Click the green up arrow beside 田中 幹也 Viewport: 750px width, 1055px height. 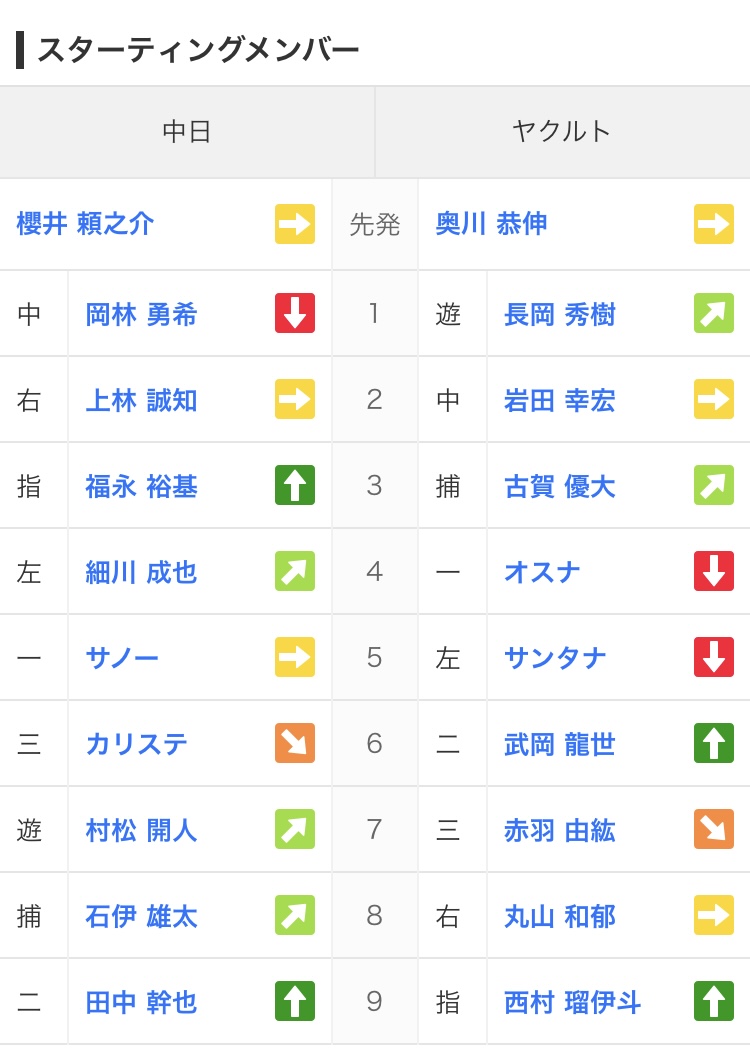point(295,1001)
